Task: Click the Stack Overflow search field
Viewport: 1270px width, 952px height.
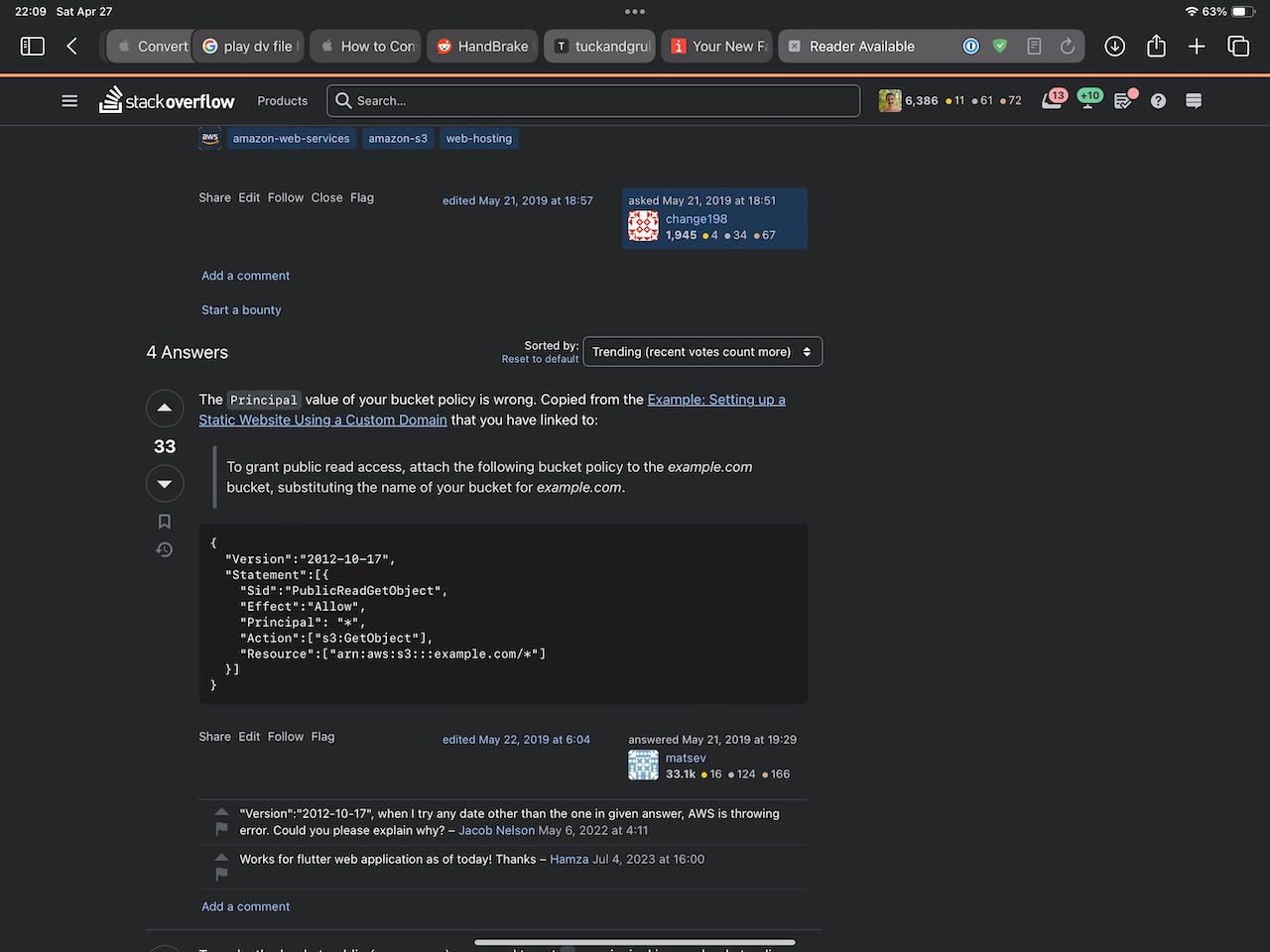Action: [595, 101]
